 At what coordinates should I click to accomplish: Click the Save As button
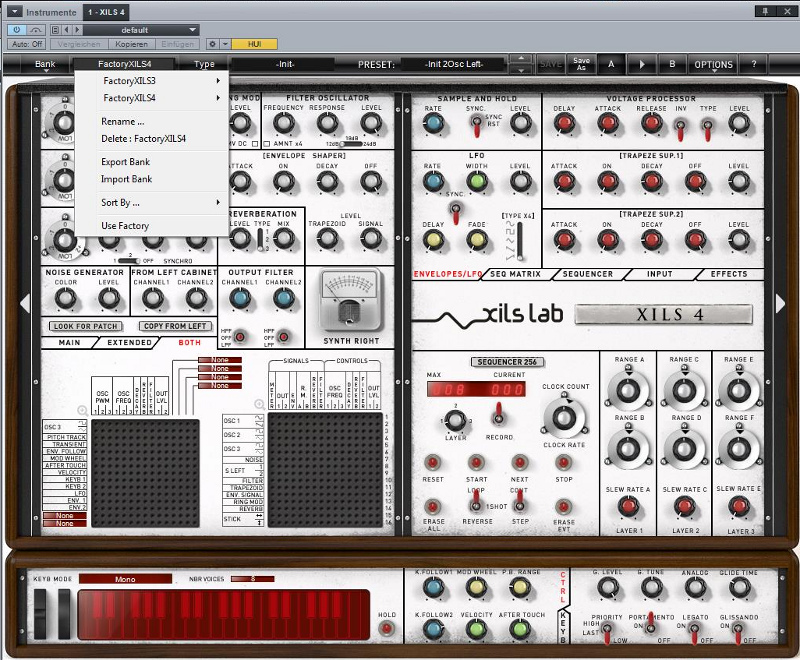tap(581, 64)
